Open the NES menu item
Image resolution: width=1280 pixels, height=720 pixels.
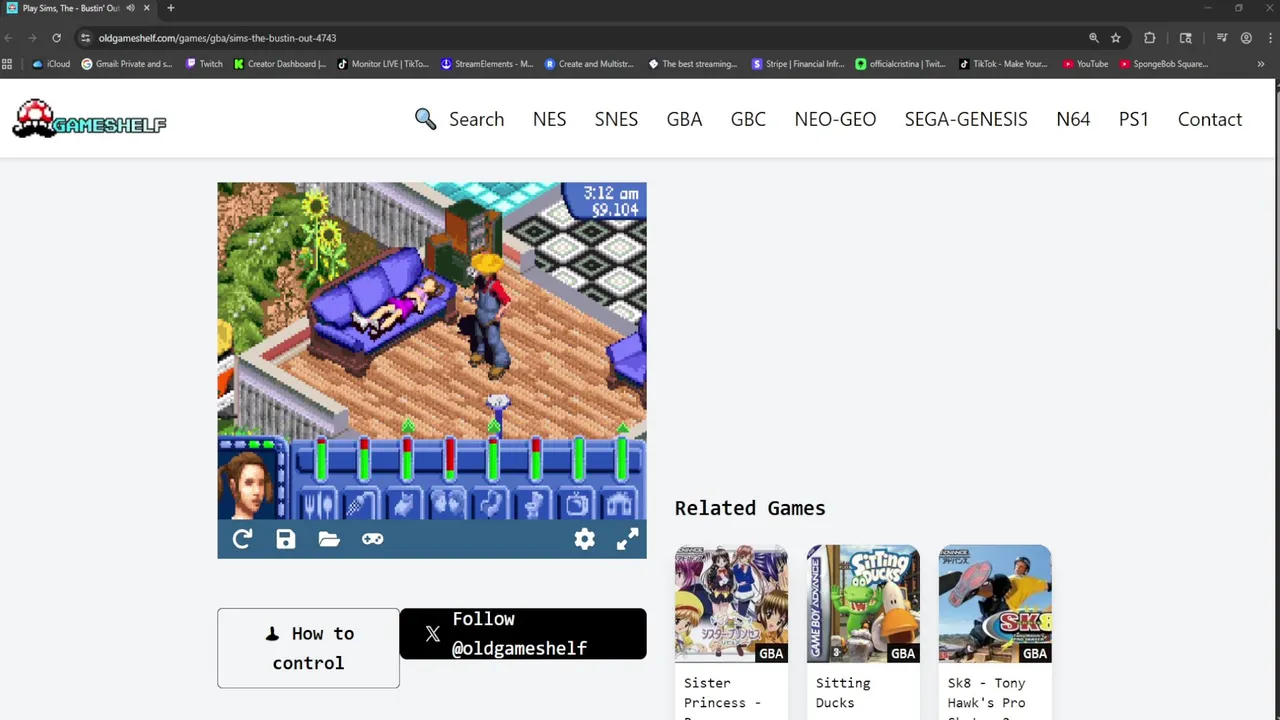[549, 119]
